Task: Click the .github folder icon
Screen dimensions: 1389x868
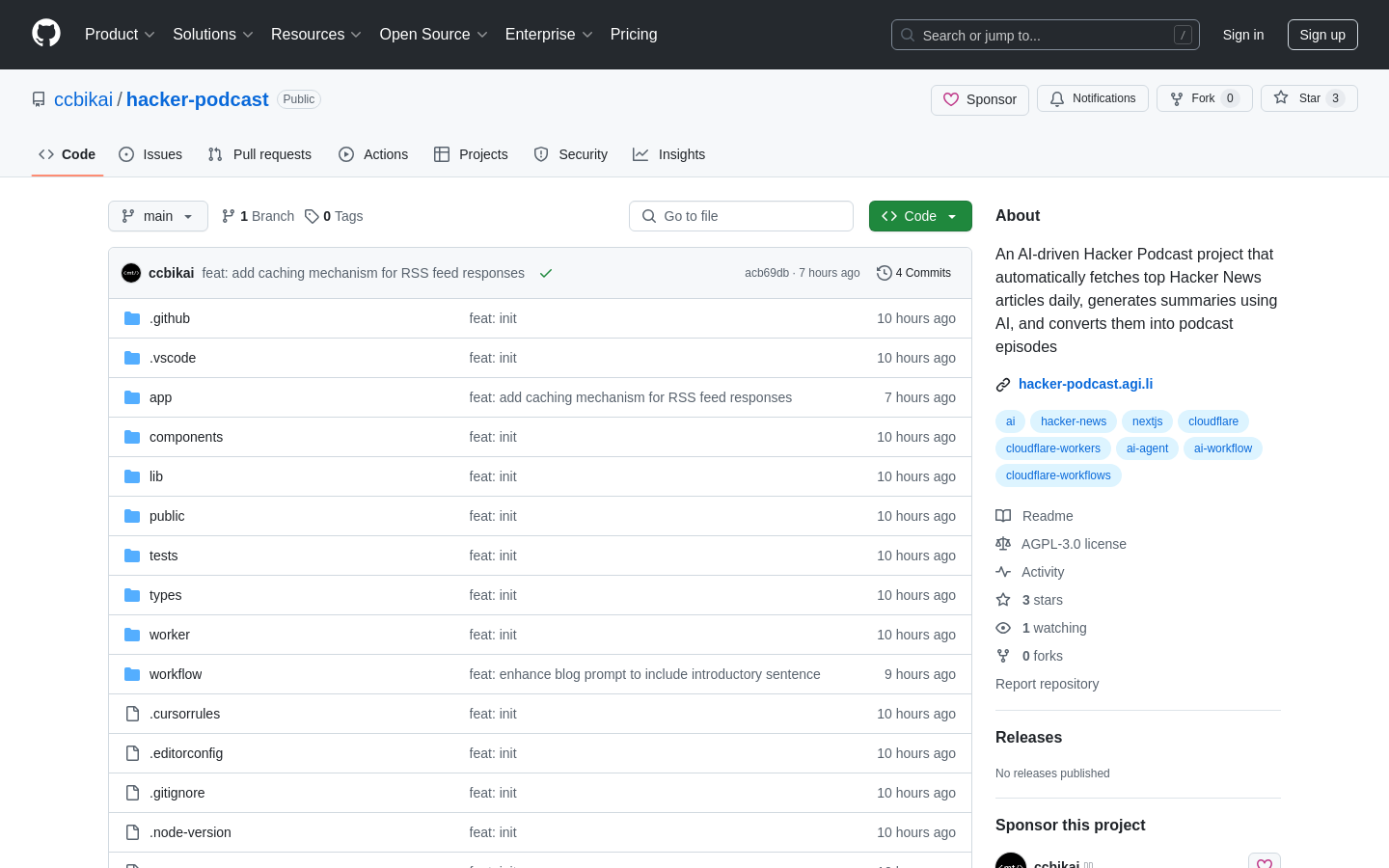Action: 132,318
